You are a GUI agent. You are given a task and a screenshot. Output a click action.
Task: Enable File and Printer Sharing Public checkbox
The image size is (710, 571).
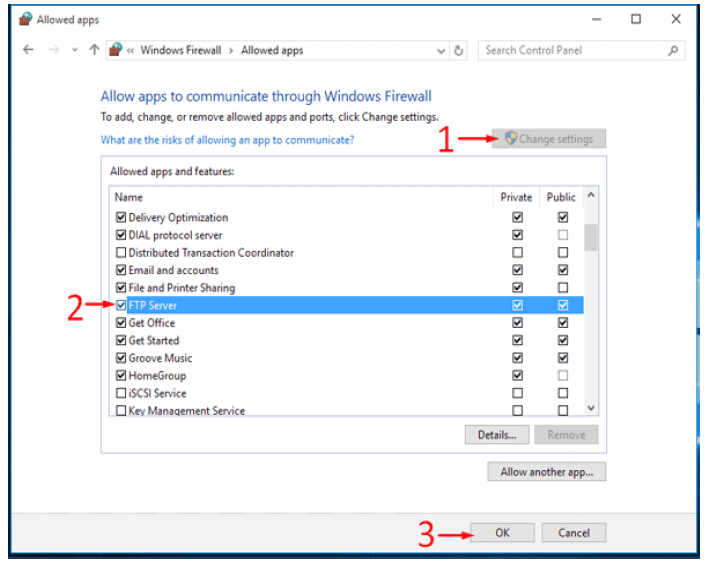pyautogui.click(x=563, y=288)
